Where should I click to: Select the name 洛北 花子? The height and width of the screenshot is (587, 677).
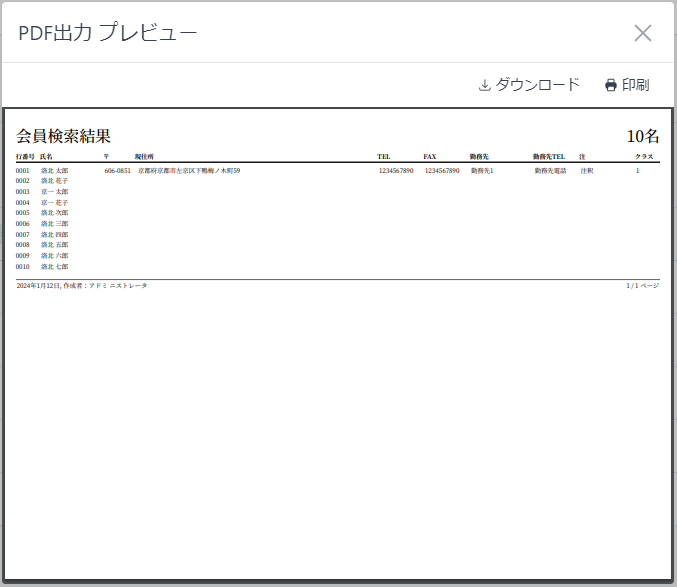(x=54, y=181)
